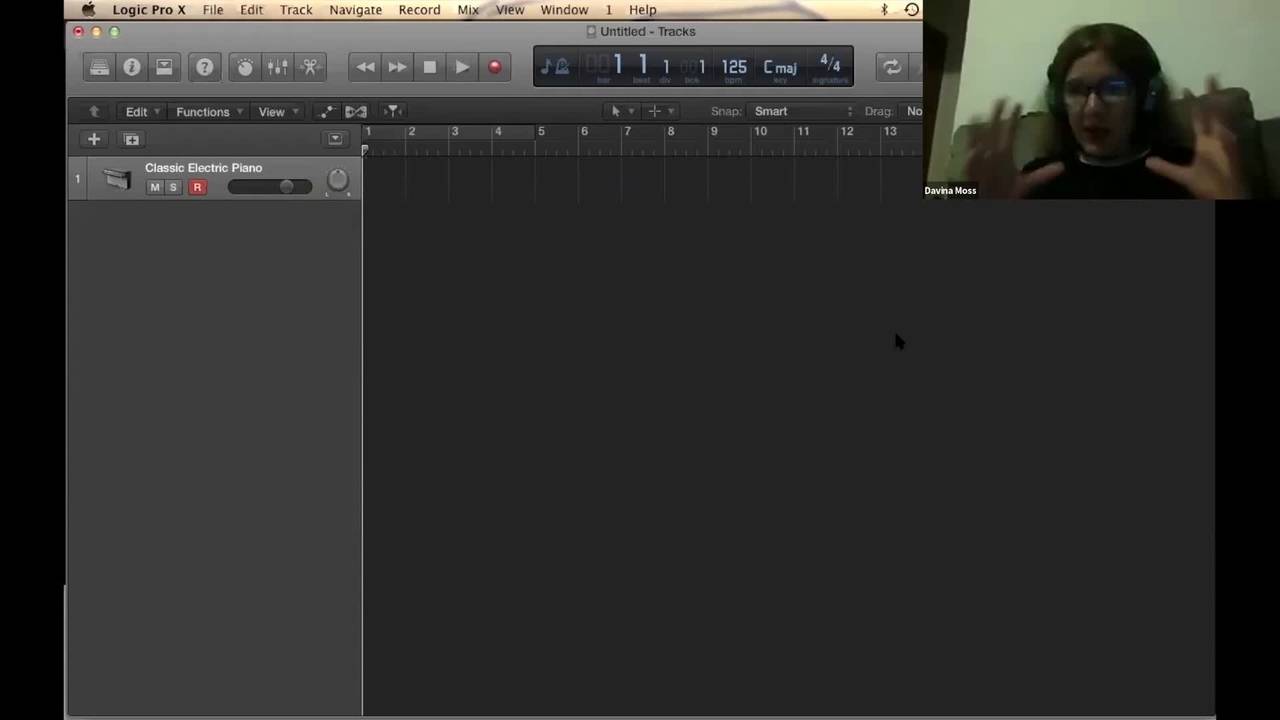Click the bar position number in LCD

[618, 65]
